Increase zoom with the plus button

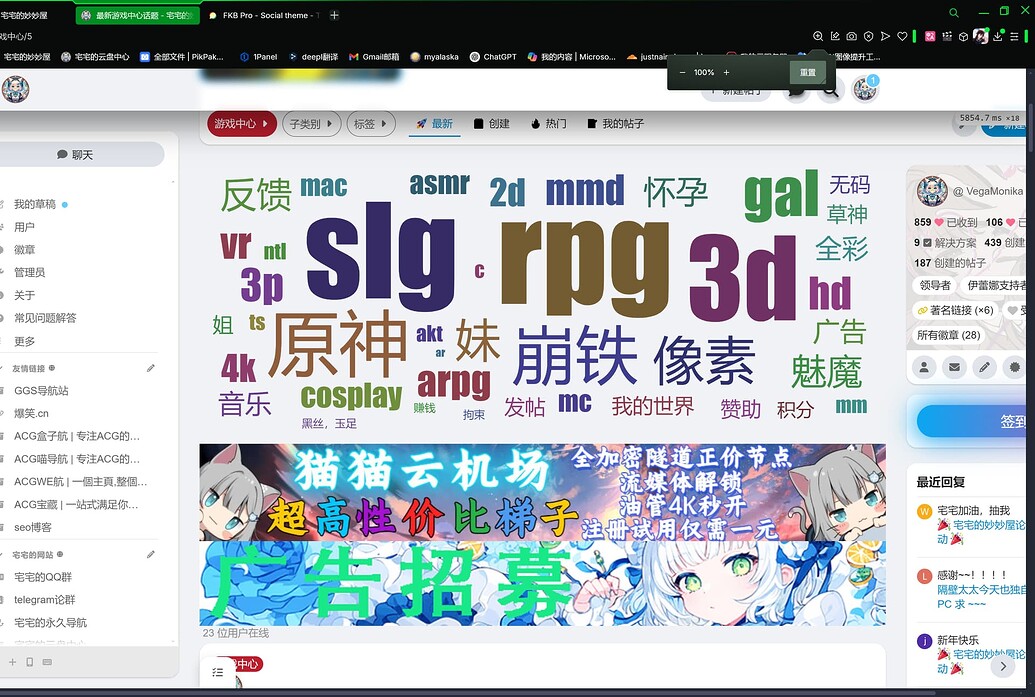point(726,72)
